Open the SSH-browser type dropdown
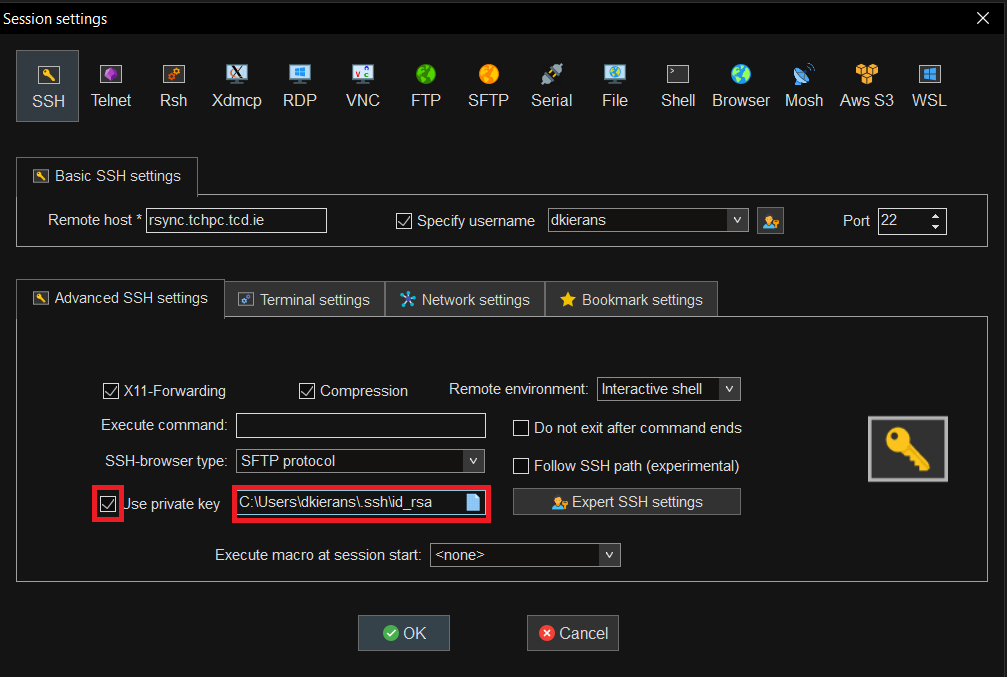 click(473, 461)
